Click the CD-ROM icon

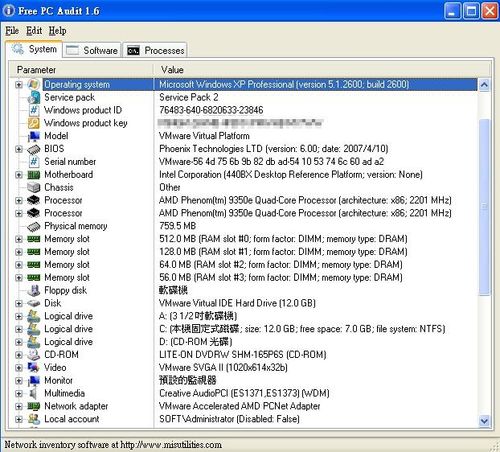(33, 355)
